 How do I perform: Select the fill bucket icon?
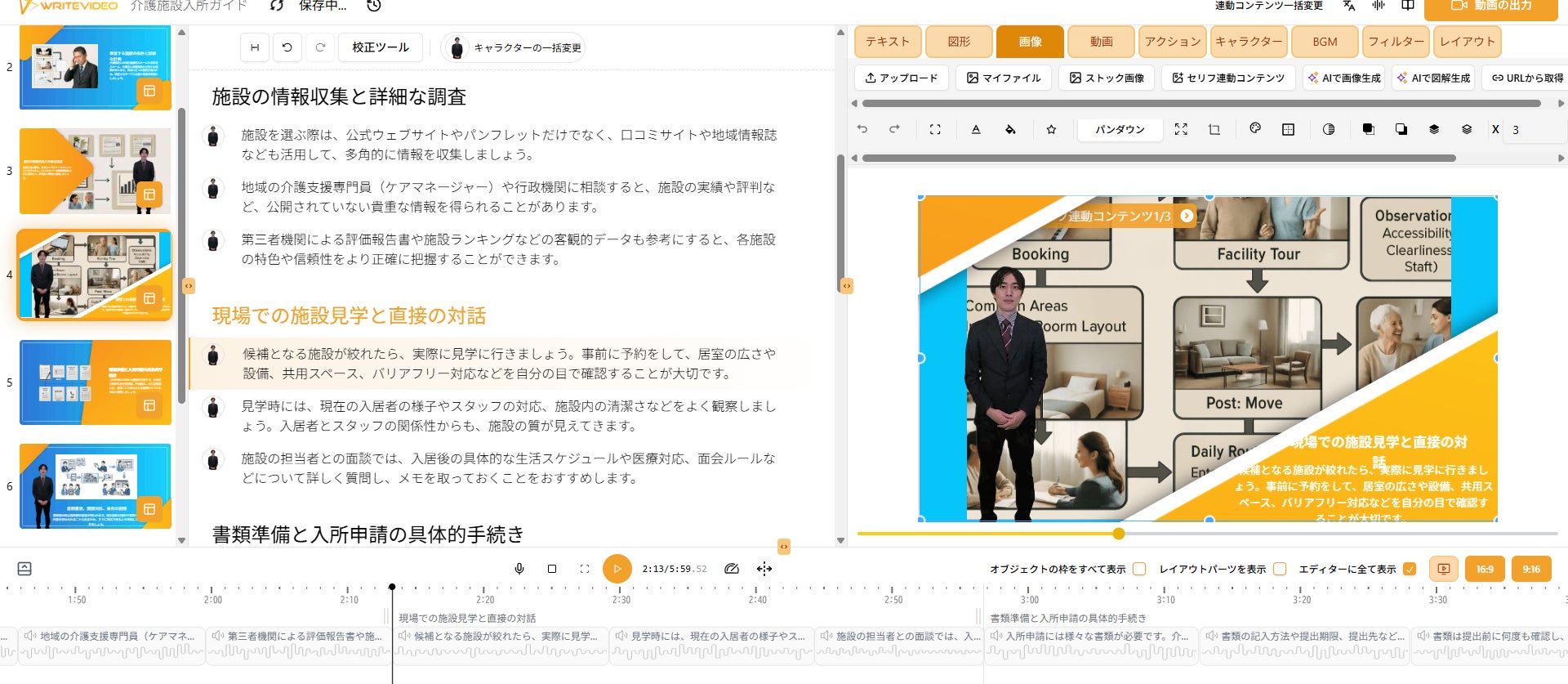[x=1010, y=129]
